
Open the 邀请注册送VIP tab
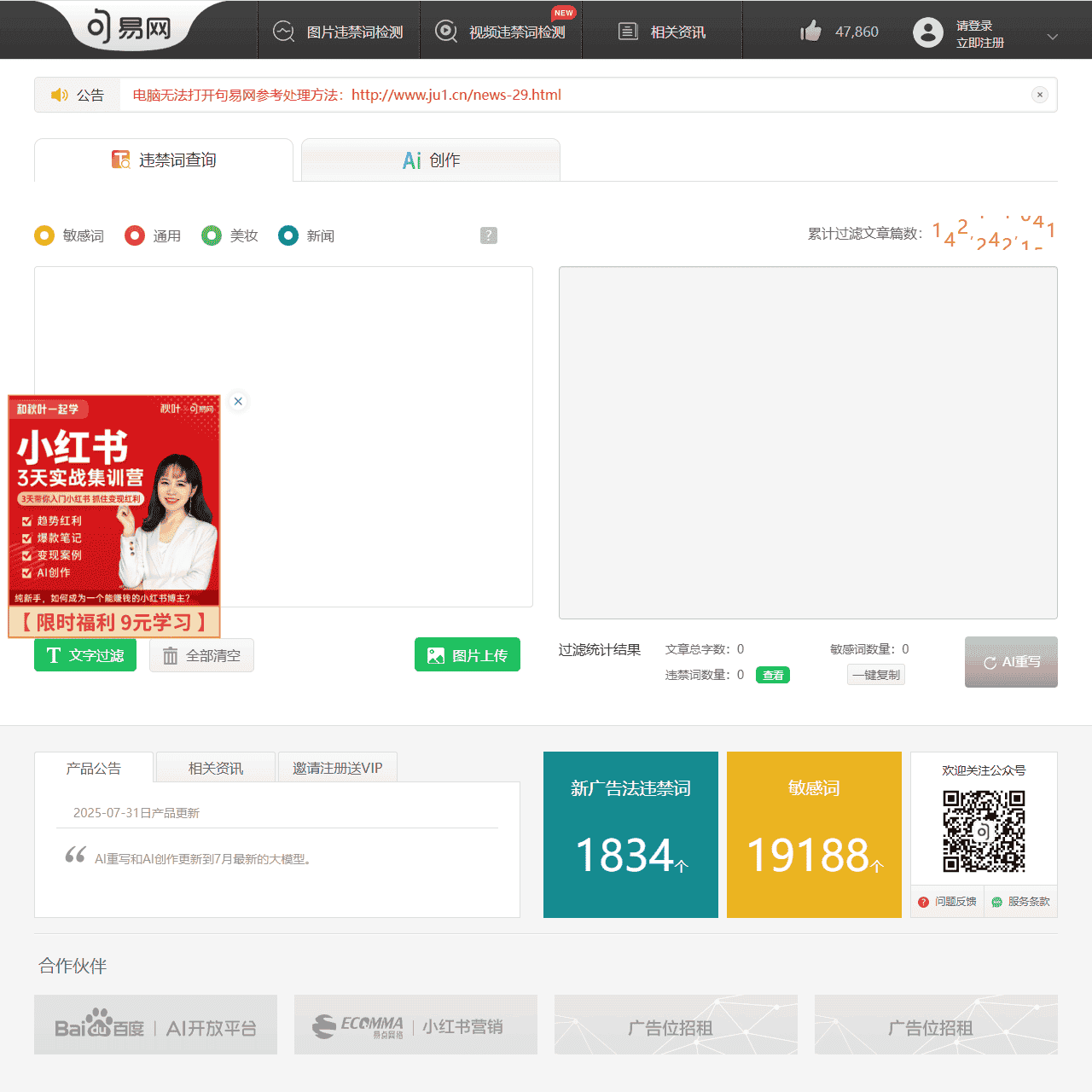click(338, 767)
